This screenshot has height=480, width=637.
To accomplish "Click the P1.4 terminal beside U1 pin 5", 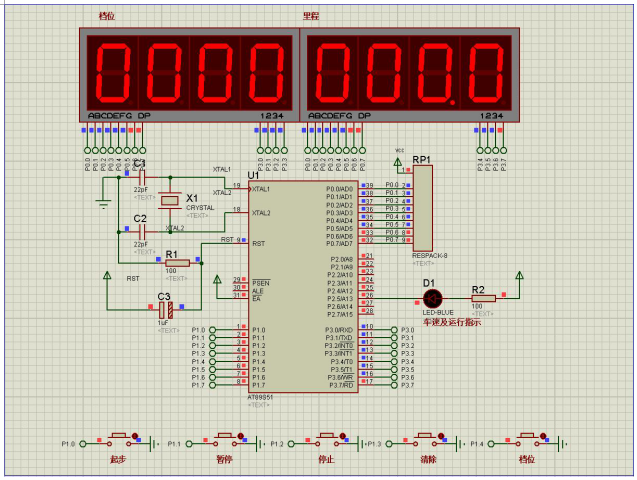I will (212, 362).
